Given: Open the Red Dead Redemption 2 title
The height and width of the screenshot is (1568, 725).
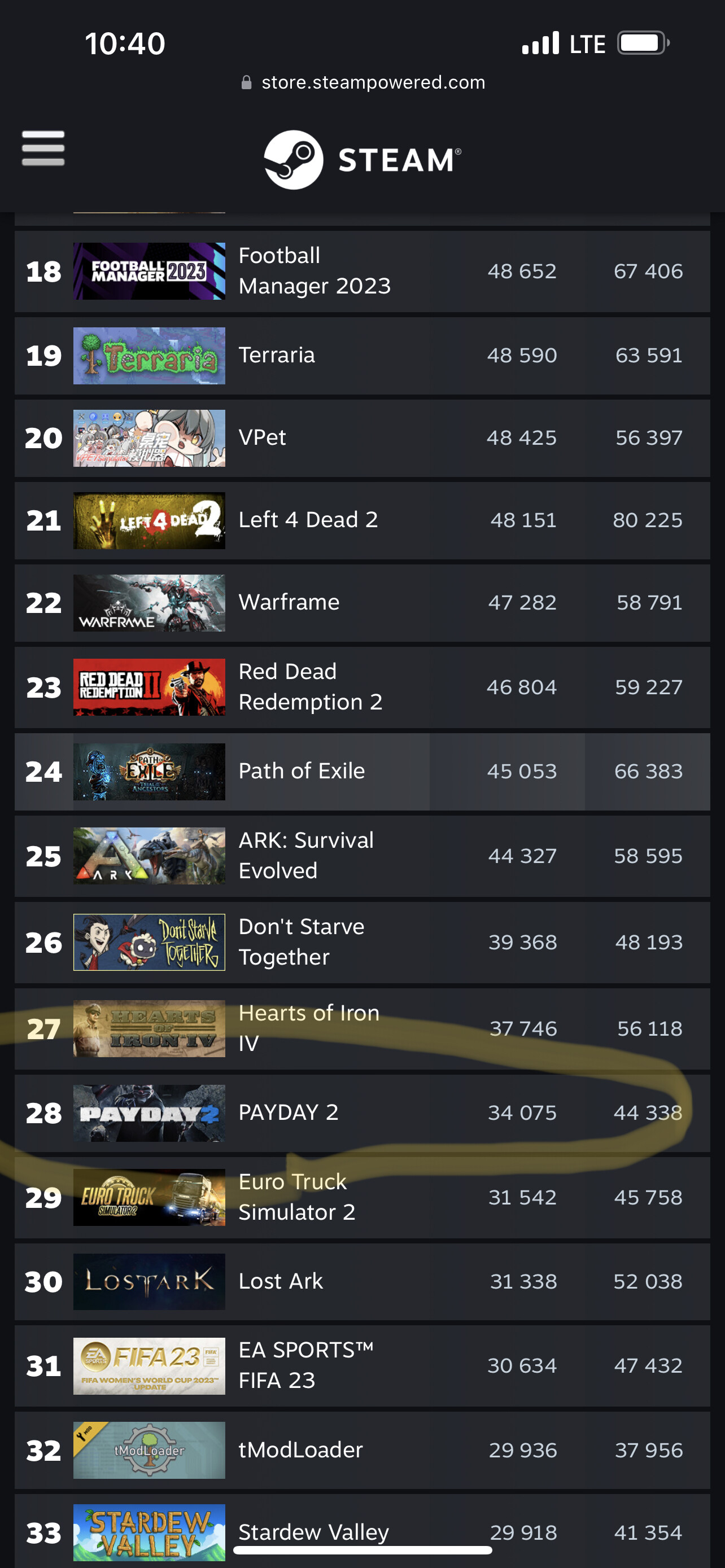Looking at the screenshot, I should (311, 686).
